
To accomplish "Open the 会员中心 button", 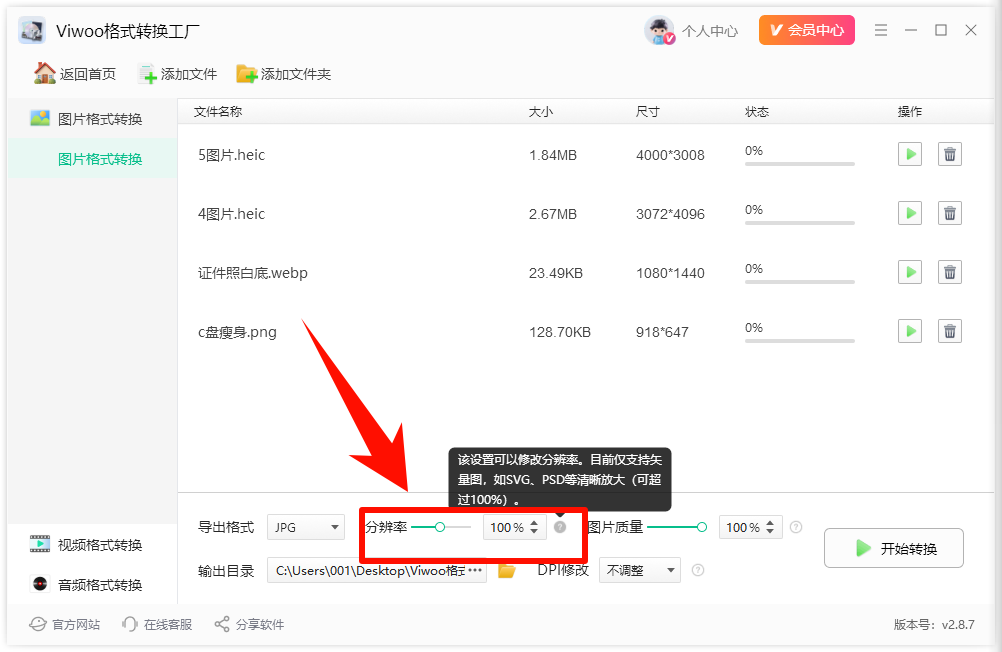I will [x=806, y=30].
